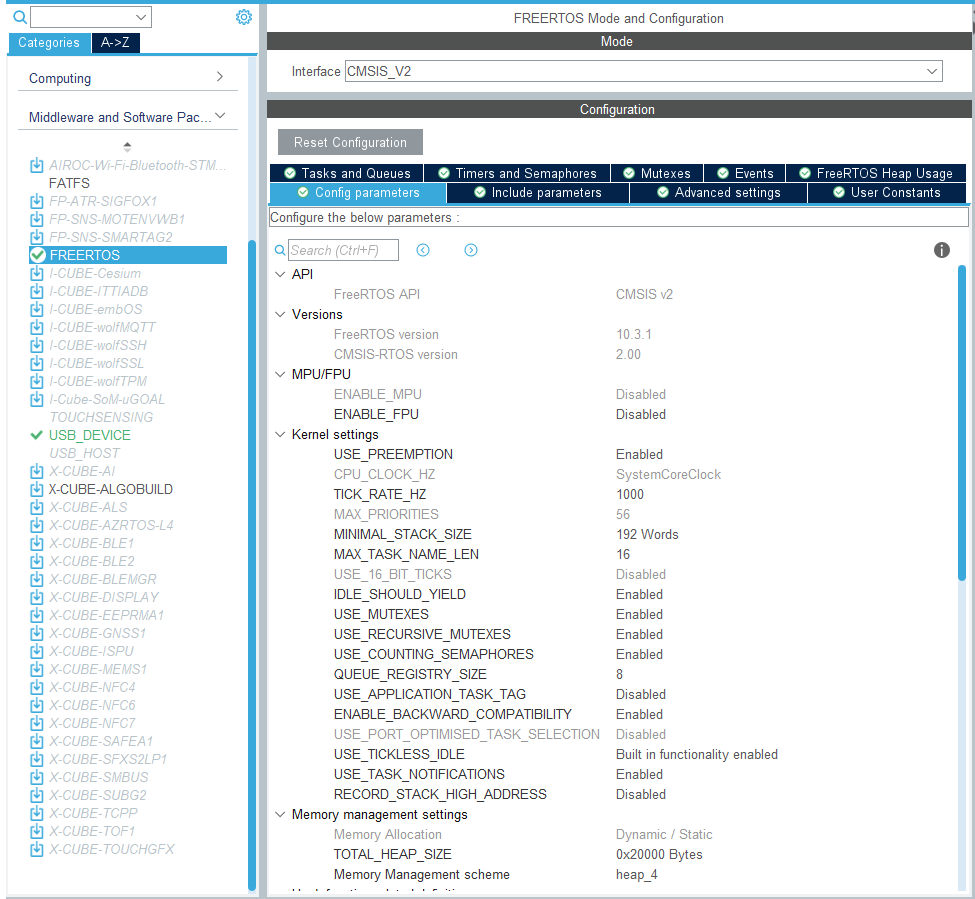Click the magnifier icon beside the category search box
This screenshot has height=899, width=975.
[20, 17]
